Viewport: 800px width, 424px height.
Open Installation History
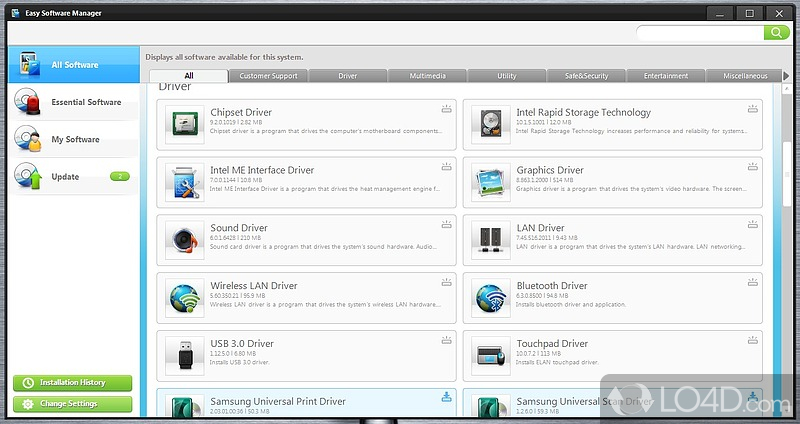tap(72, 383)
